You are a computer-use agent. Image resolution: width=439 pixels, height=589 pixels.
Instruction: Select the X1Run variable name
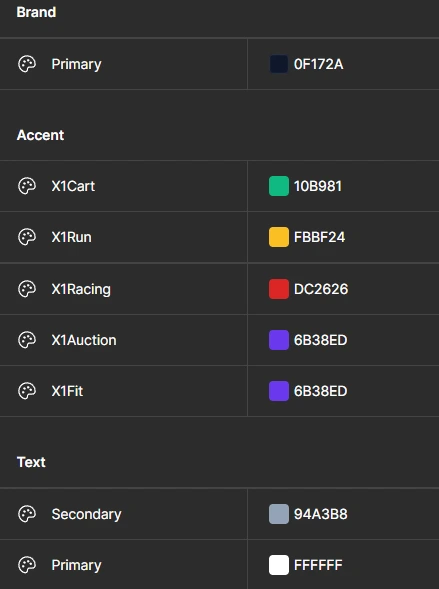pos(71,237)
